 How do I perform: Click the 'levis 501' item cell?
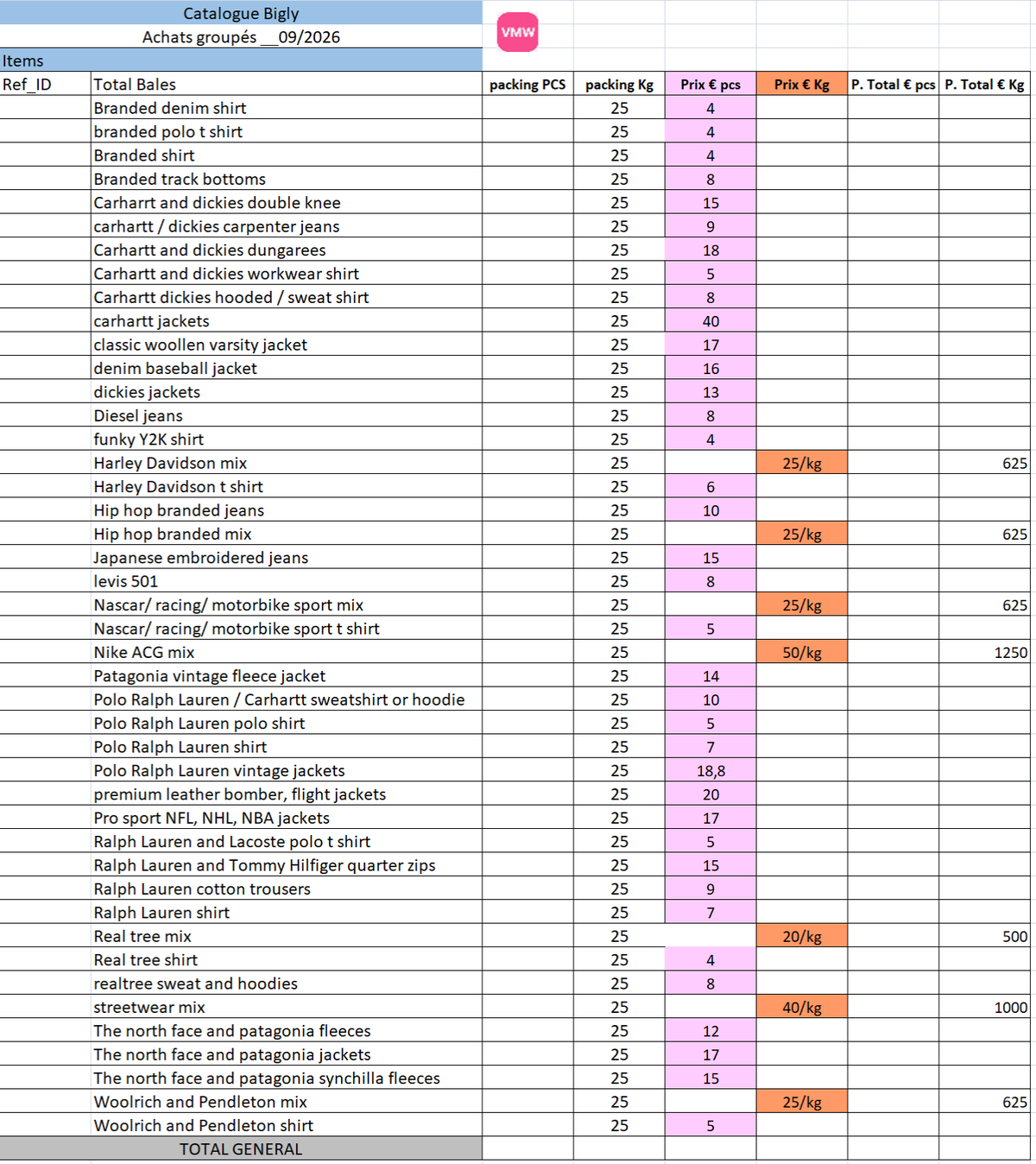pyautogui.click(x=287, y=581)
